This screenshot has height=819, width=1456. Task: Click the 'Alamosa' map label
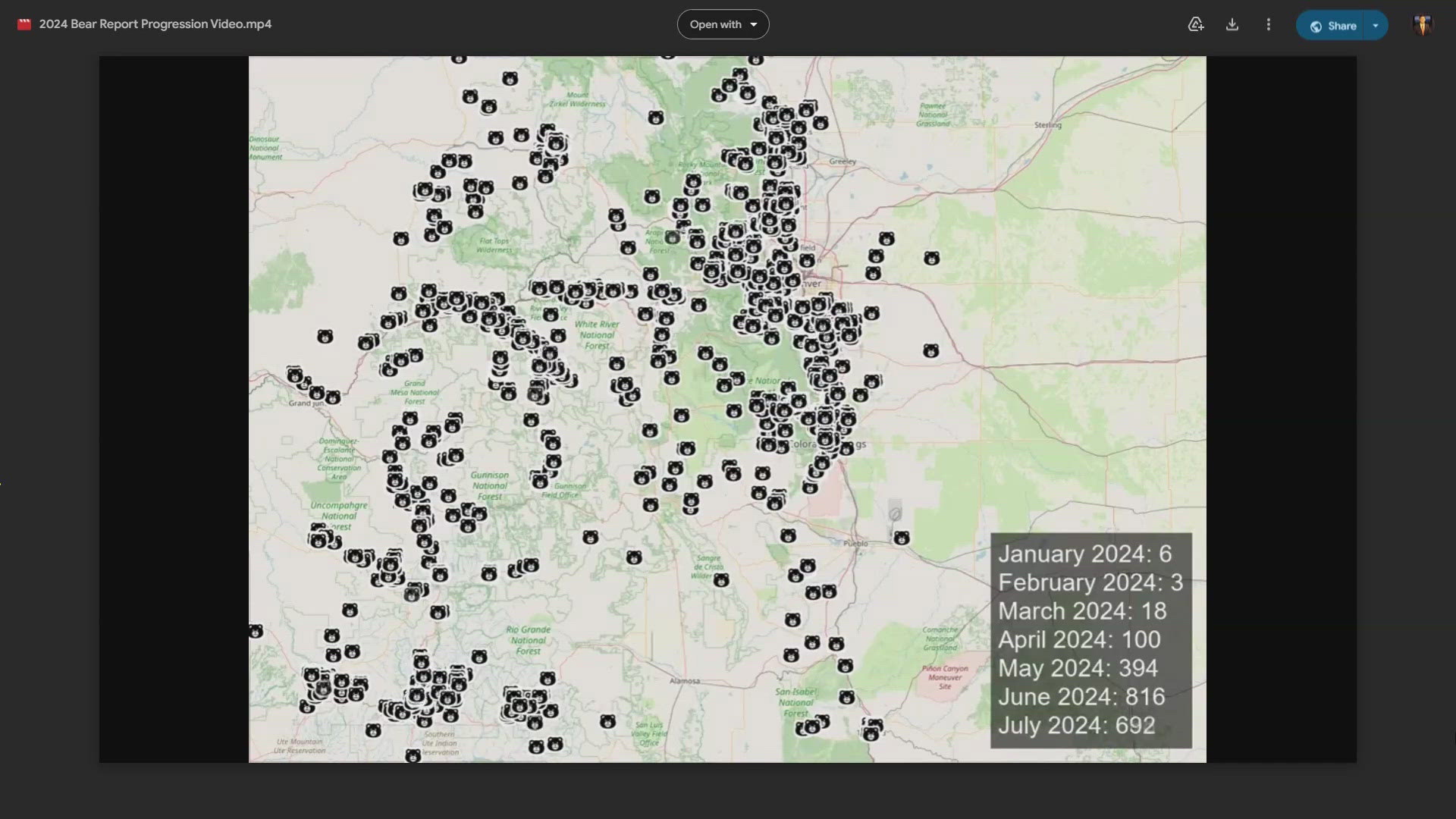685,681
